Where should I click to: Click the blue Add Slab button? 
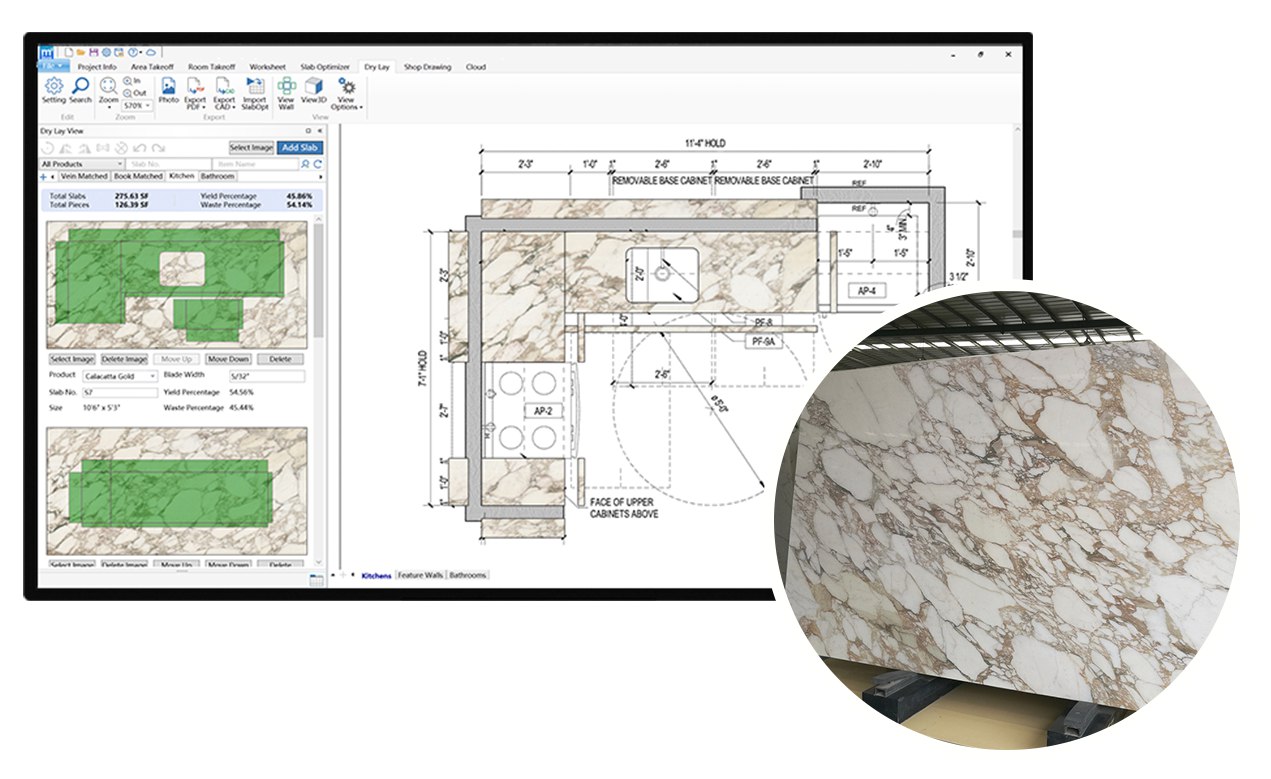click(300, 147)
